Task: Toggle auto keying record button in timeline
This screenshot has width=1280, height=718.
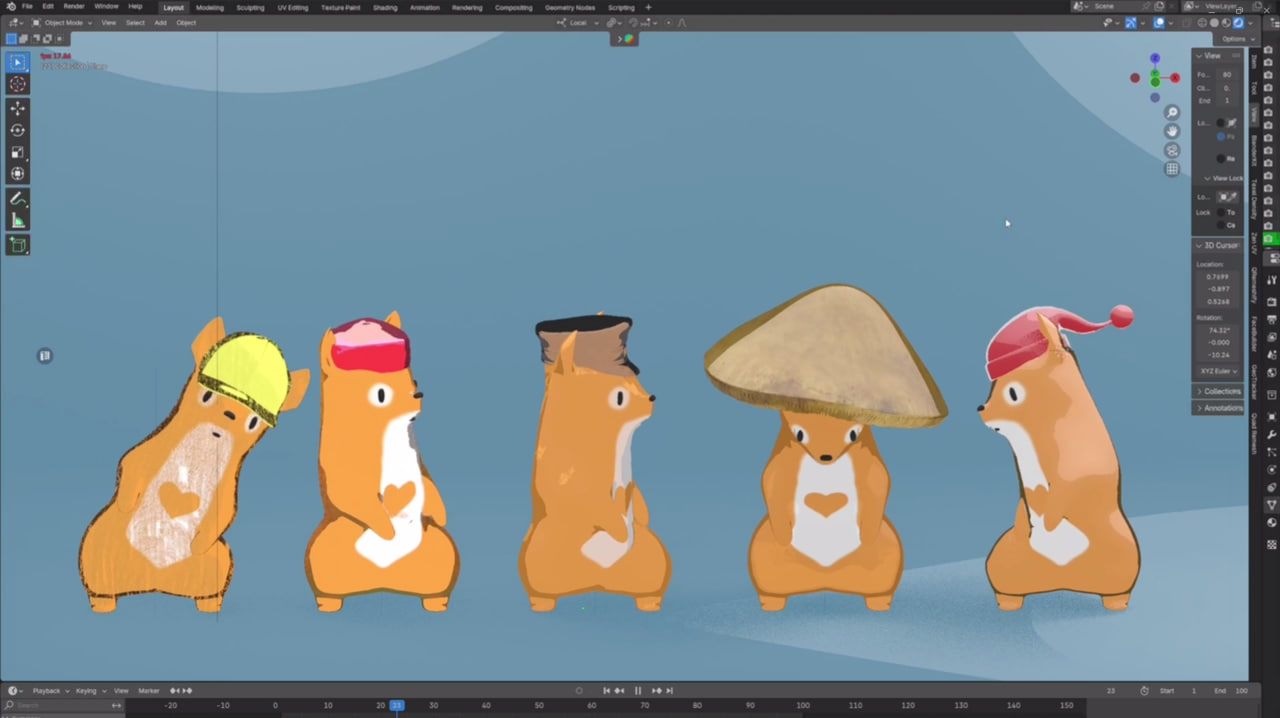Action: click(x=579, y=690)
